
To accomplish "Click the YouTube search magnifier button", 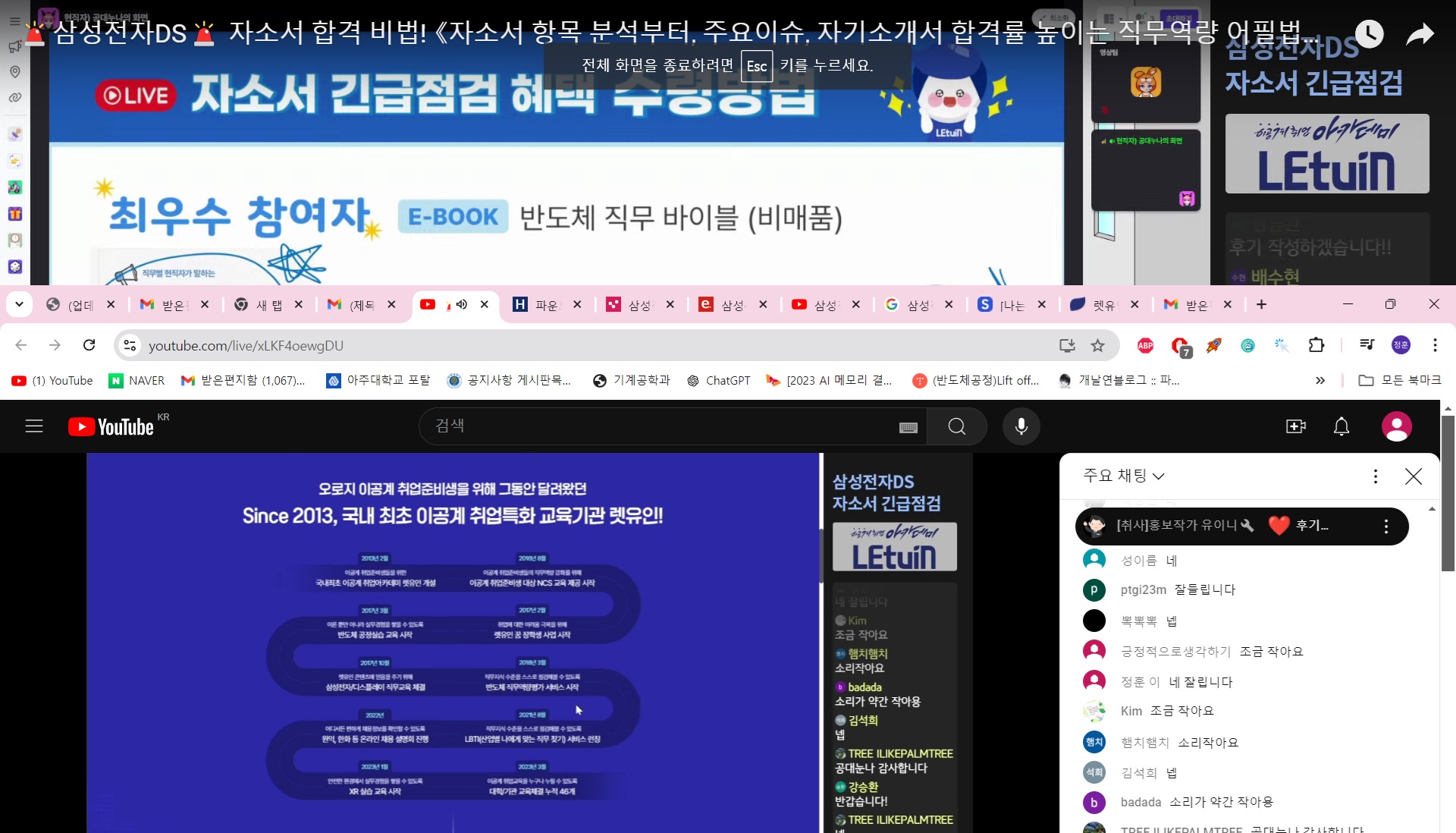I will coord(956,426).
